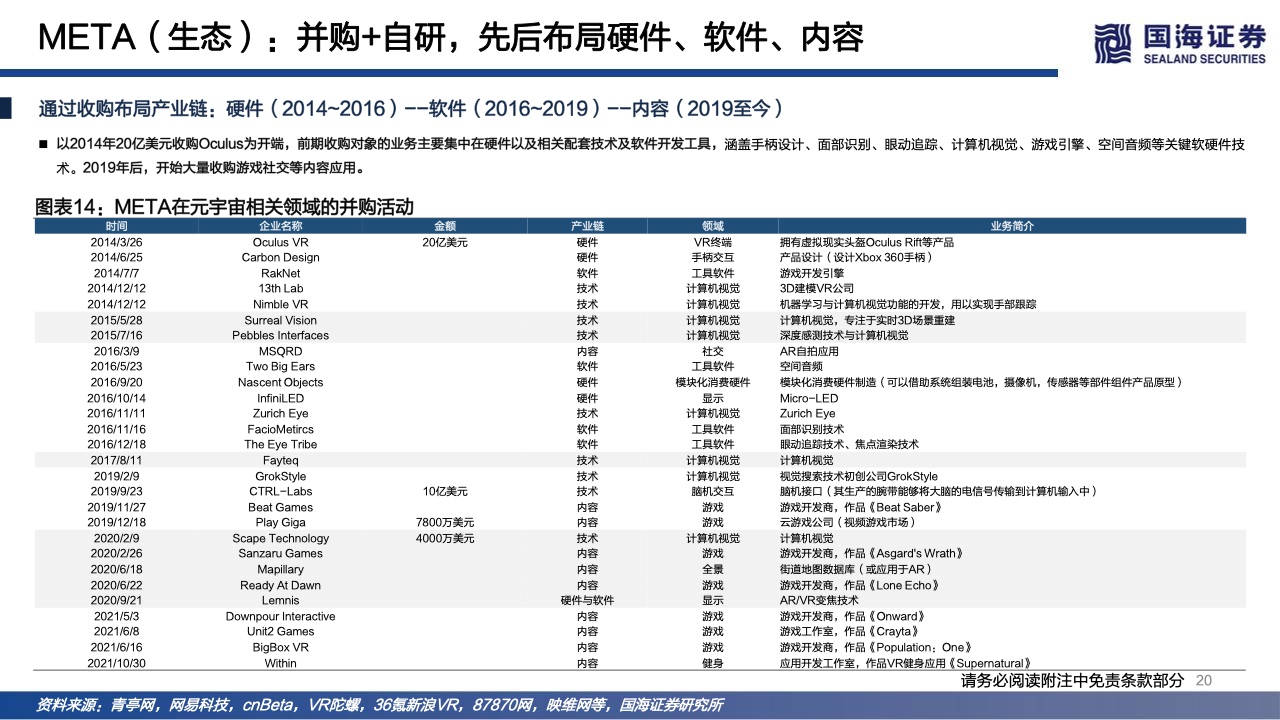The height and width of the screenshot is (720, 1280).
Task: Select the date 2014/3/26
Action: (x=116, y=242)
